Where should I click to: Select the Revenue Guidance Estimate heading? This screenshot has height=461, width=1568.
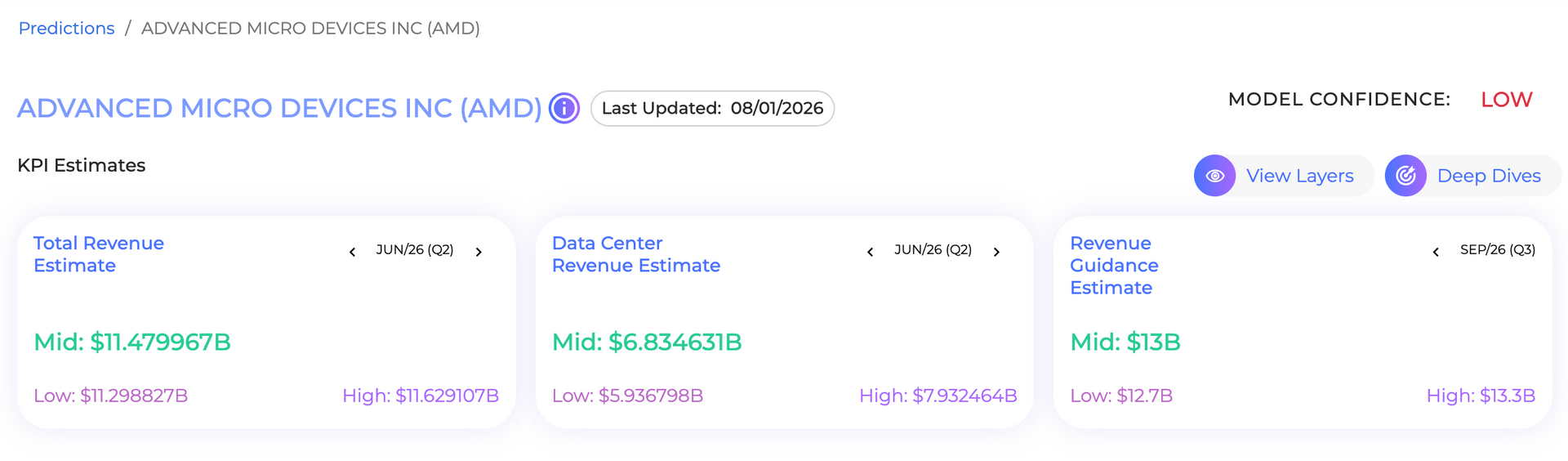1114,266
